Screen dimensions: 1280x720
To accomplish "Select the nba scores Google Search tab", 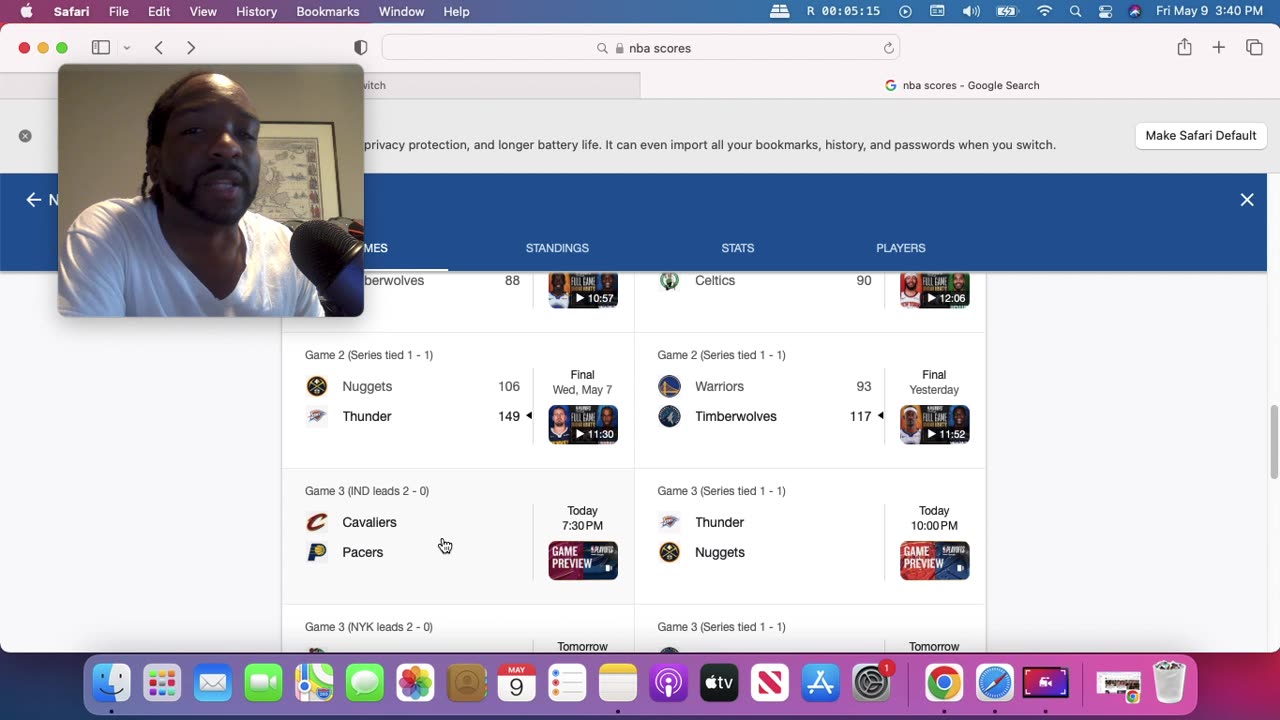I will coord(960,85).
